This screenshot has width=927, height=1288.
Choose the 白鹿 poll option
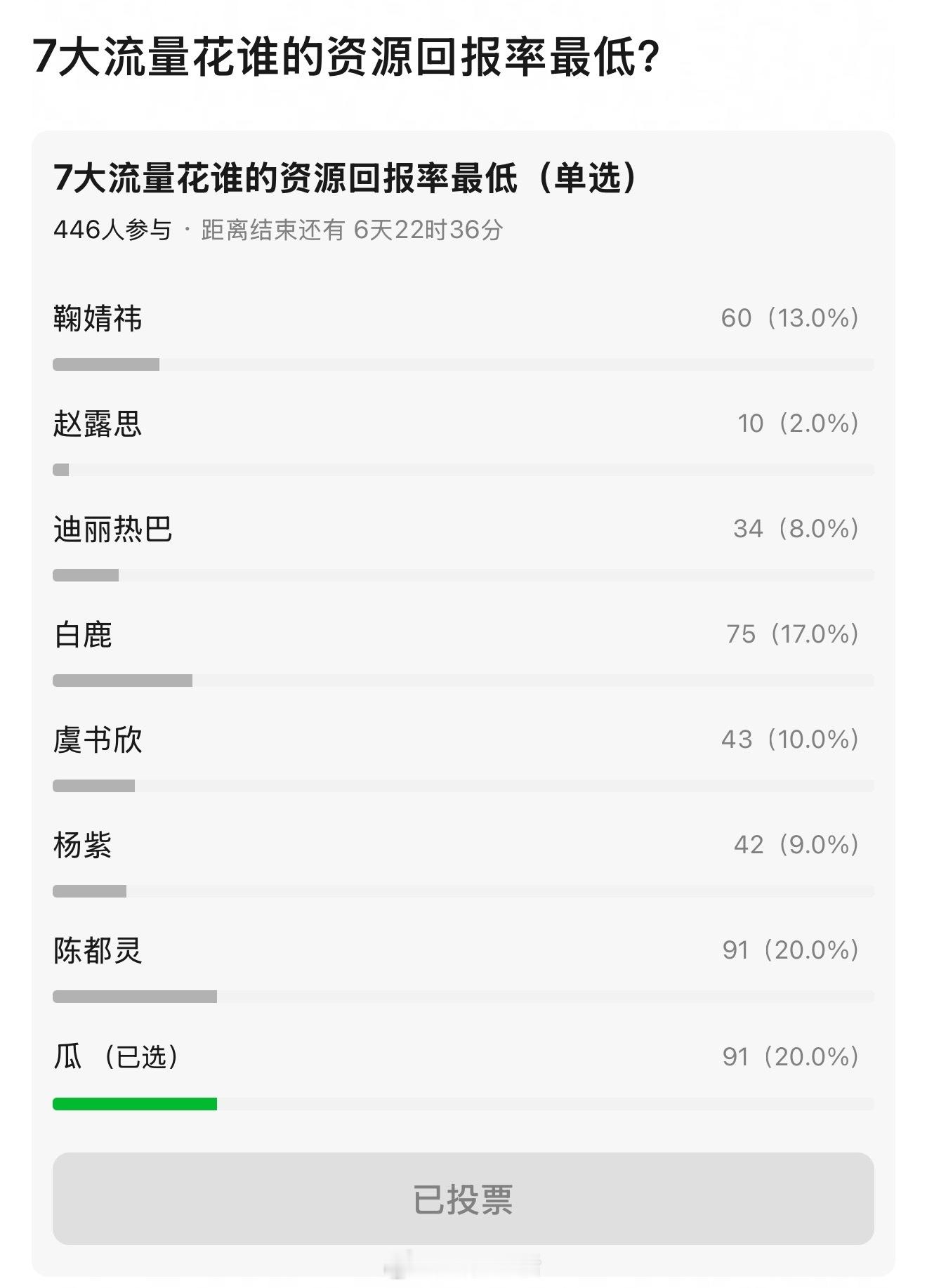pyautogui.click(x=463, y=651)
